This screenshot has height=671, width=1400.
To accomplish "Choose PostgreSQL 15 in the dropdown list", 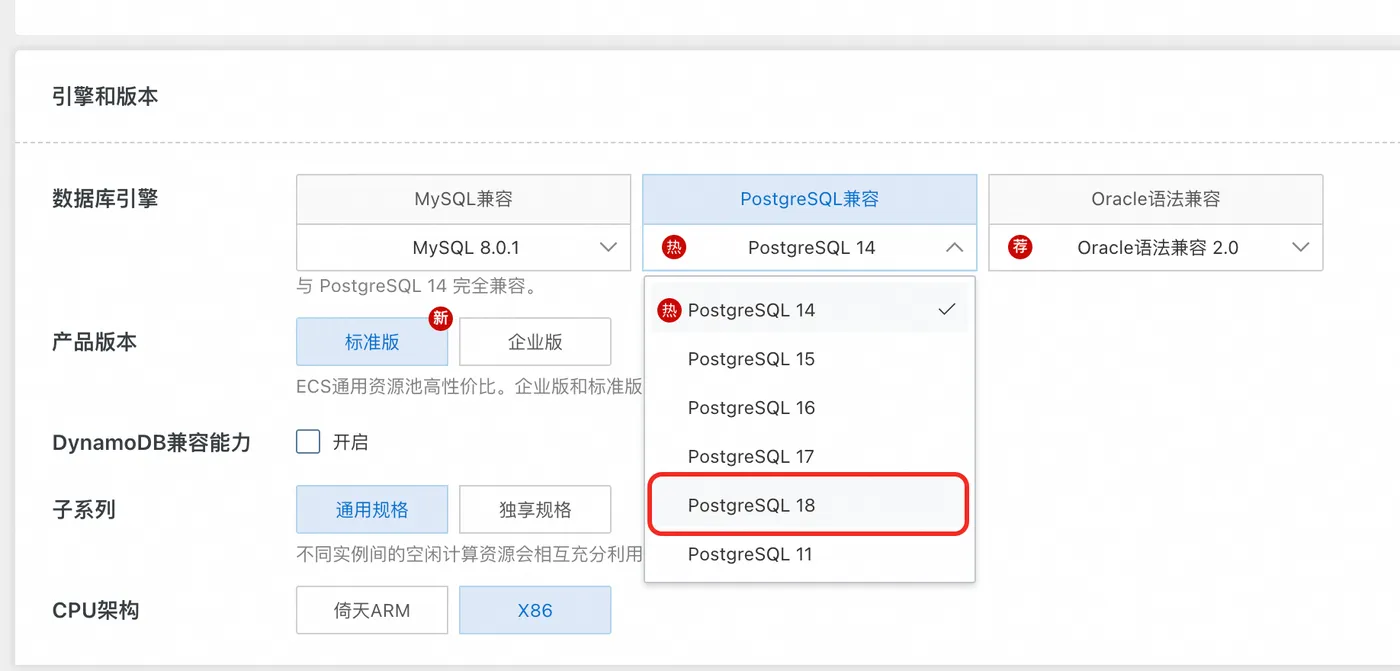I will 752,359.
